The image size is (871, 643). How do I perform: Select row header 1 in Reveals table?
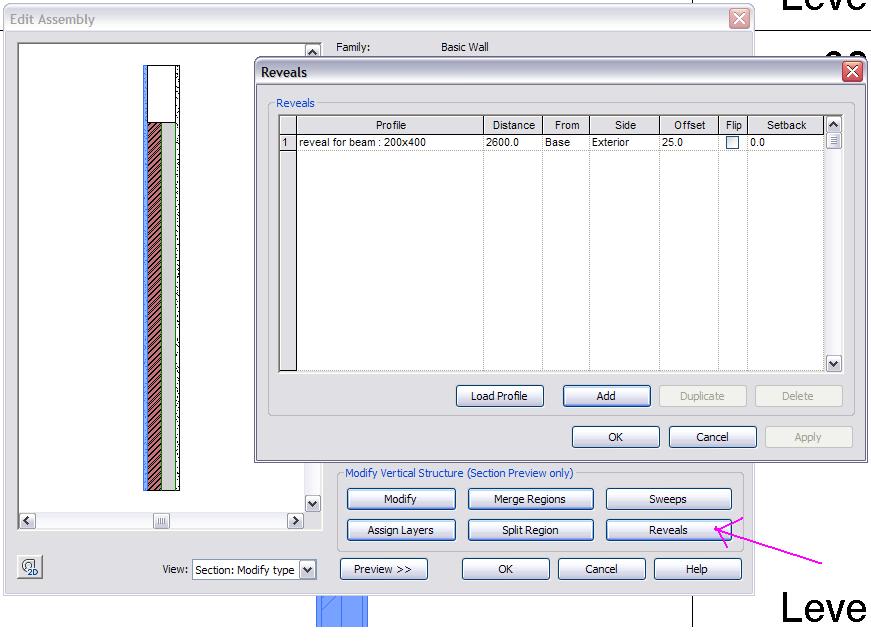pos(288,142)
